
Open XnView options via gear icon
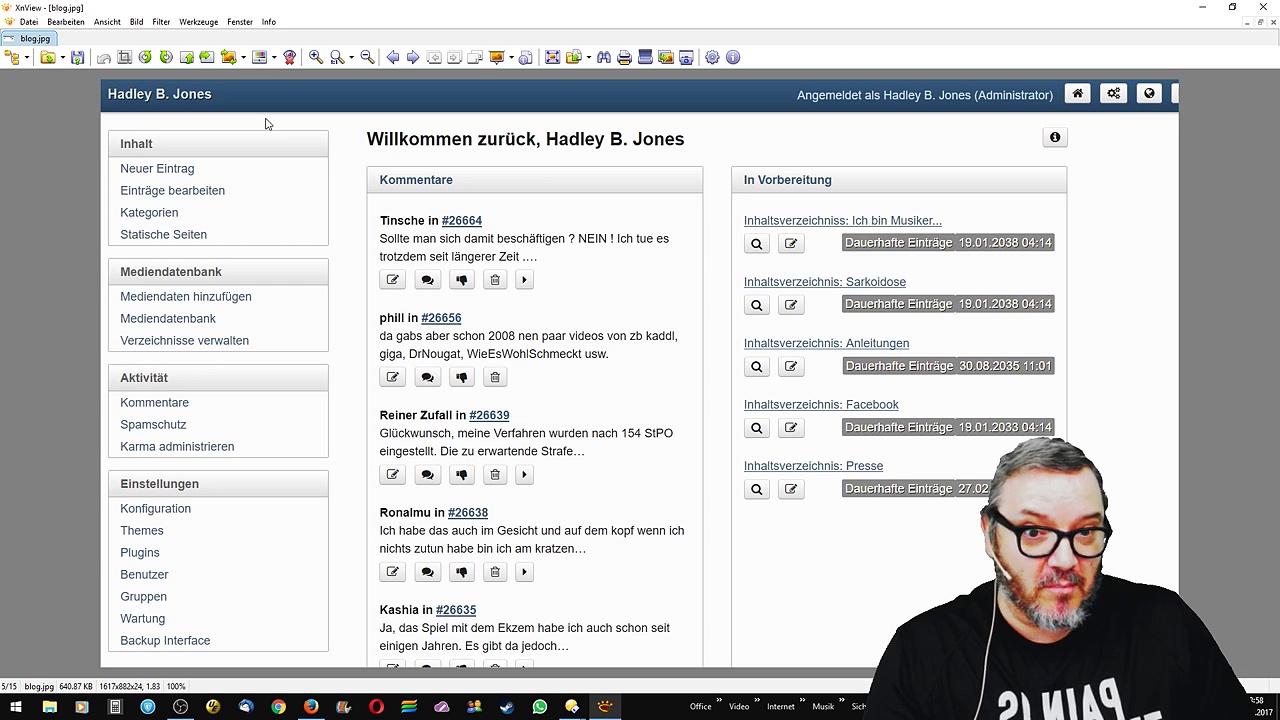point(712,58)
